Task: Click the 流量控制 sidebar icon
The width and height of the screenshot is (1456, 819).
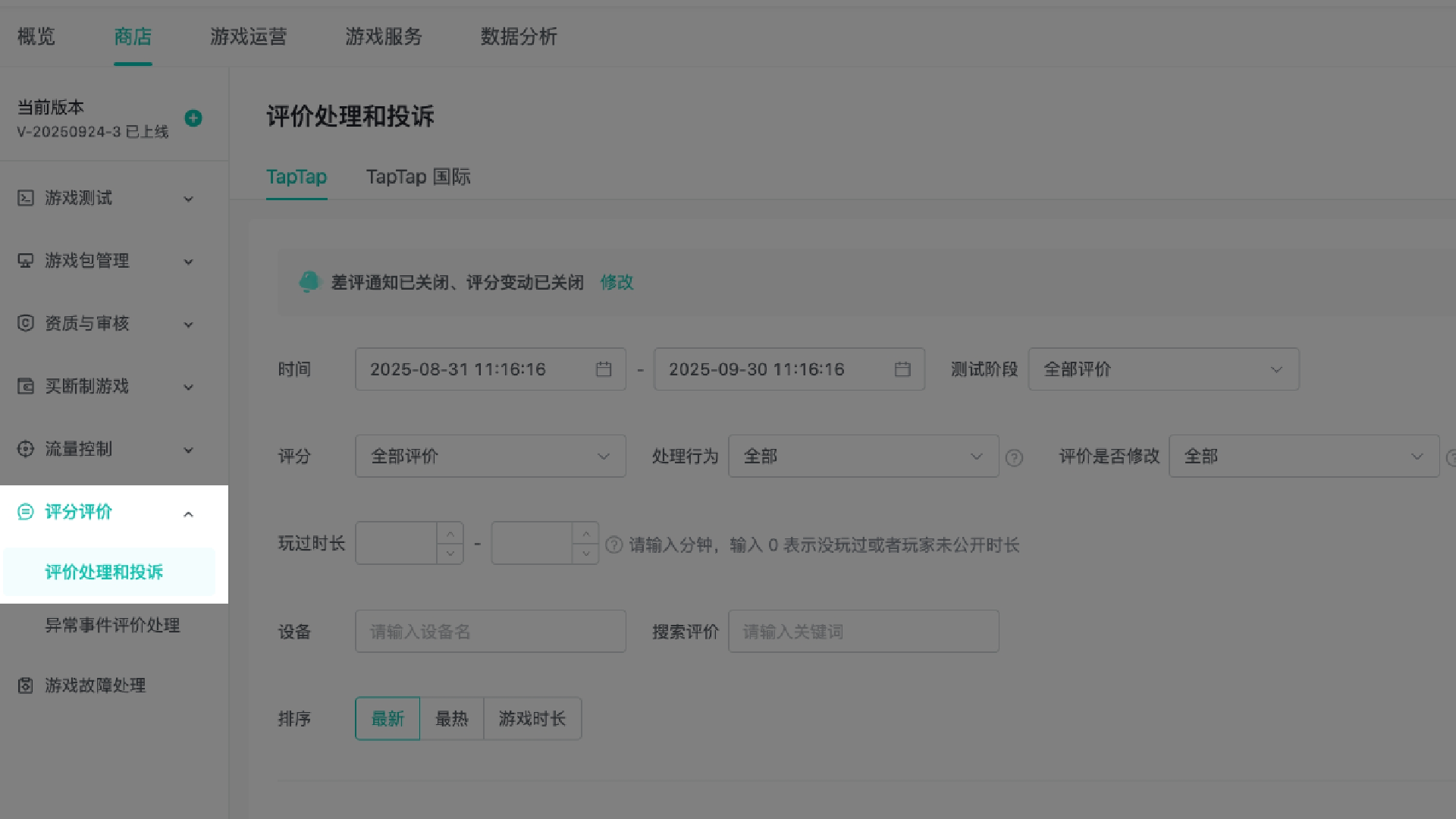Action: coord(26,449)
